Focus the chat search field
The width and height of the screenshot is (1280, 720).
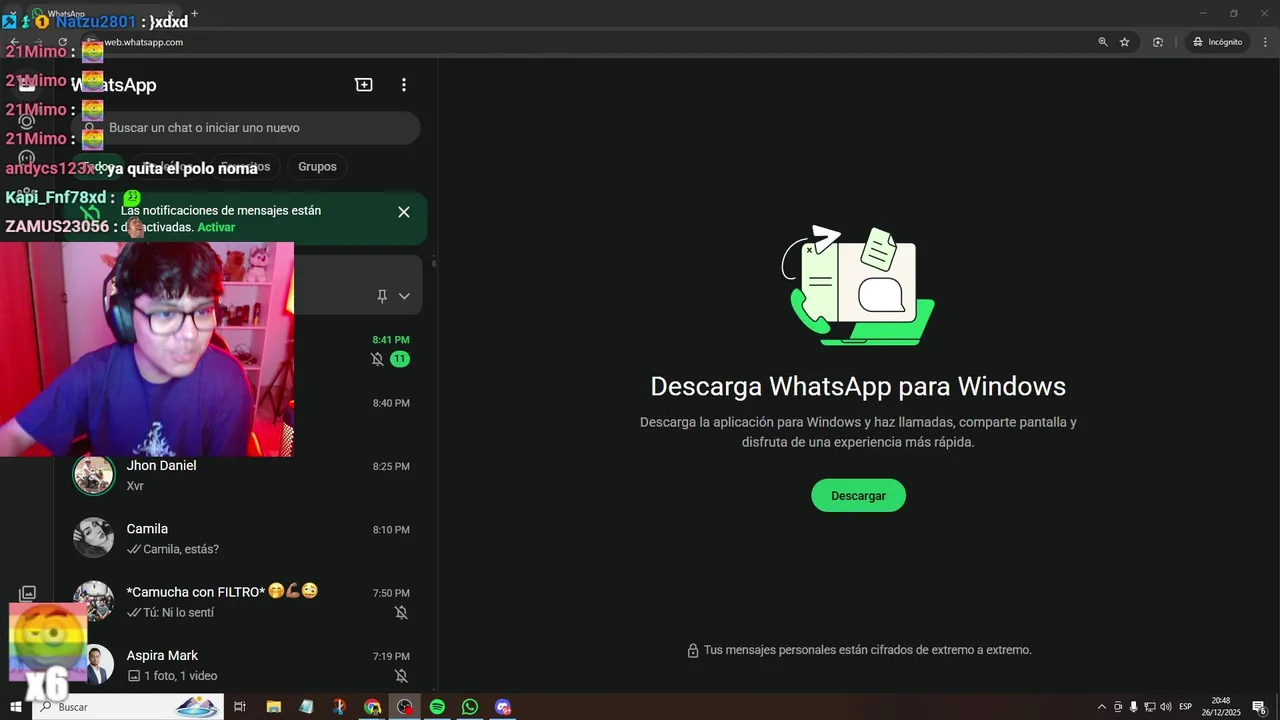tap(245, 128)
